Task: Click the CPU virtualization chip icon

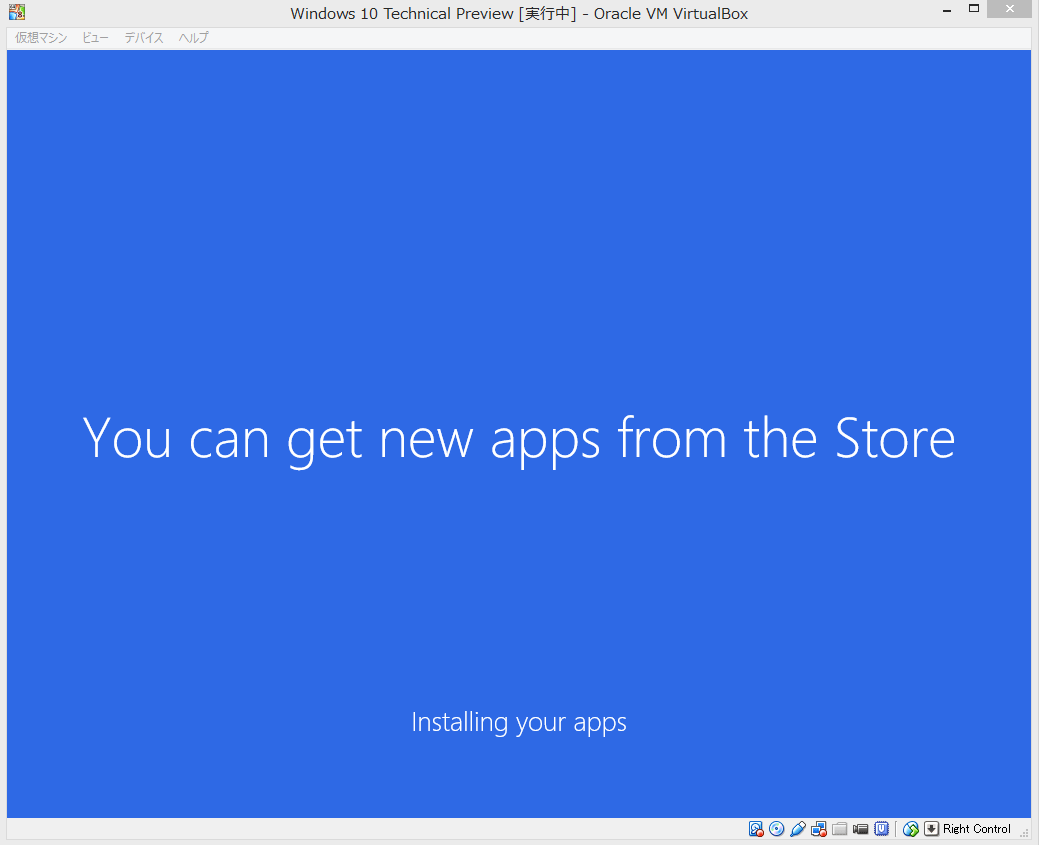Action: click(881, 828)
